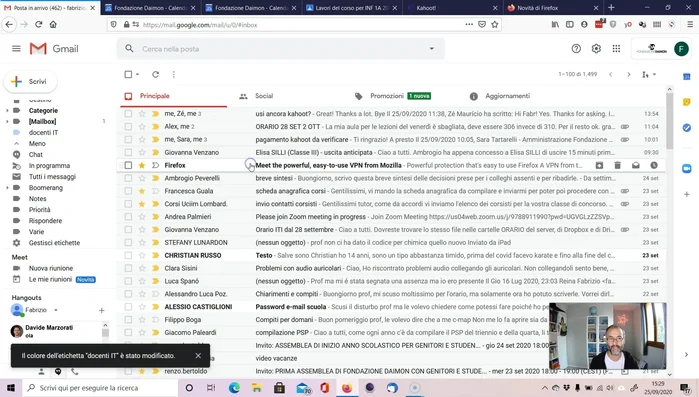
Task: Open docenti IT label
Action: 43,132
